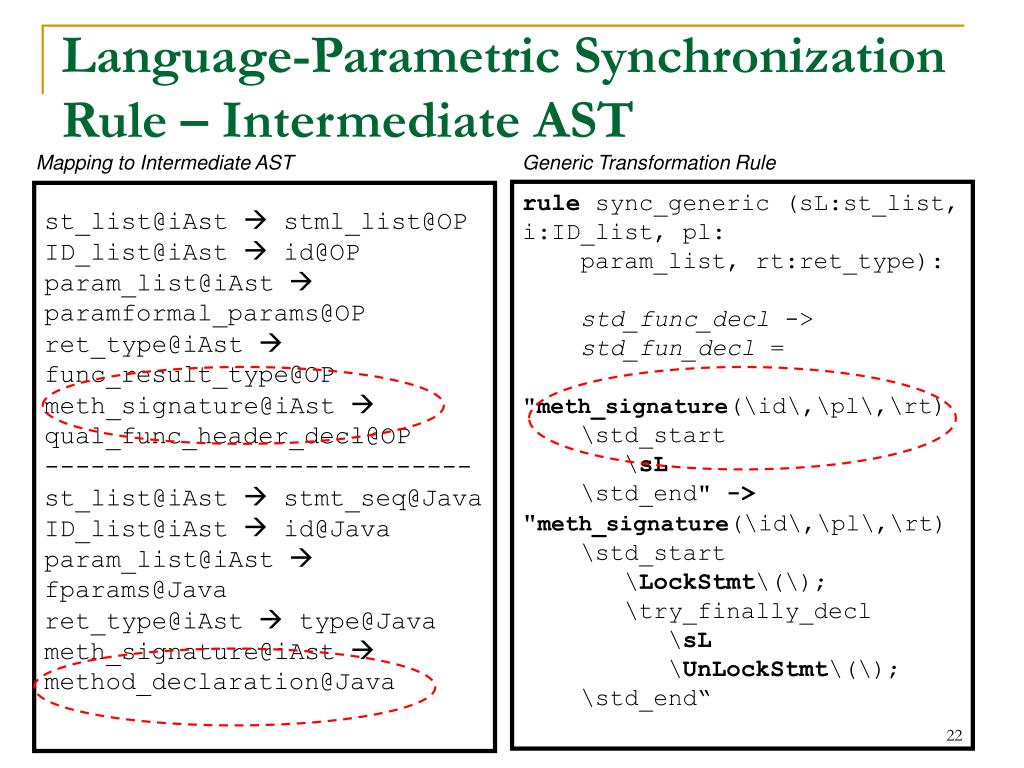
Task: Select the "param_list, rt:ret_type):" line
Action: tap(761, 263)
